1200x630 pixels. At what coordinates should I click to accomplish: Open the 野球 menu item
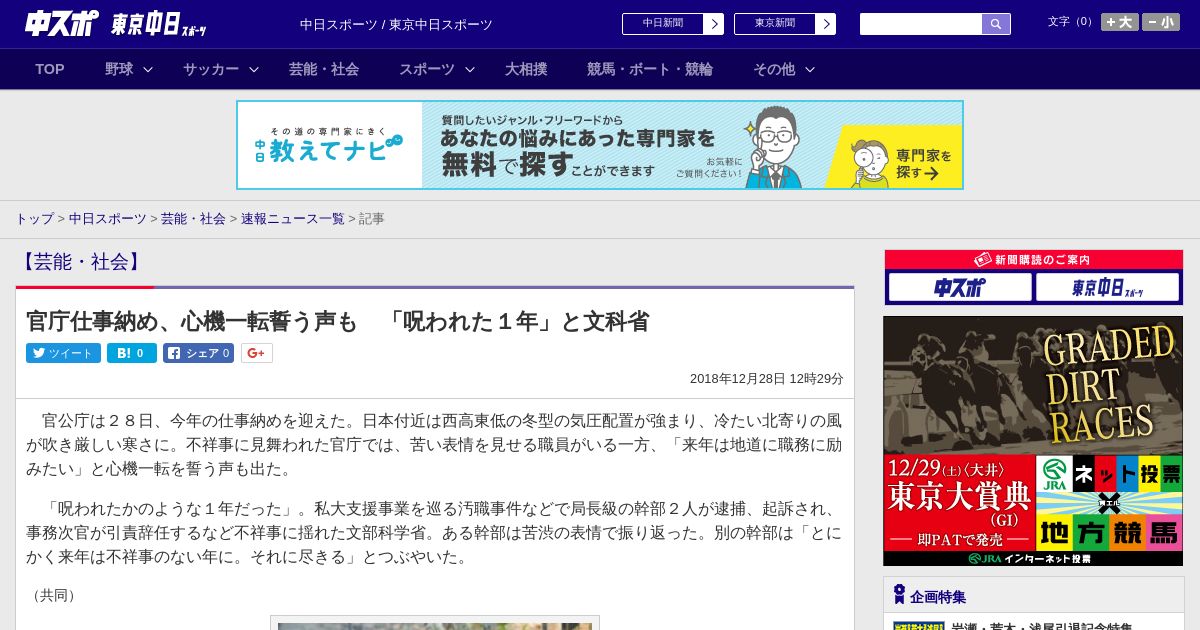click(119, 69)
